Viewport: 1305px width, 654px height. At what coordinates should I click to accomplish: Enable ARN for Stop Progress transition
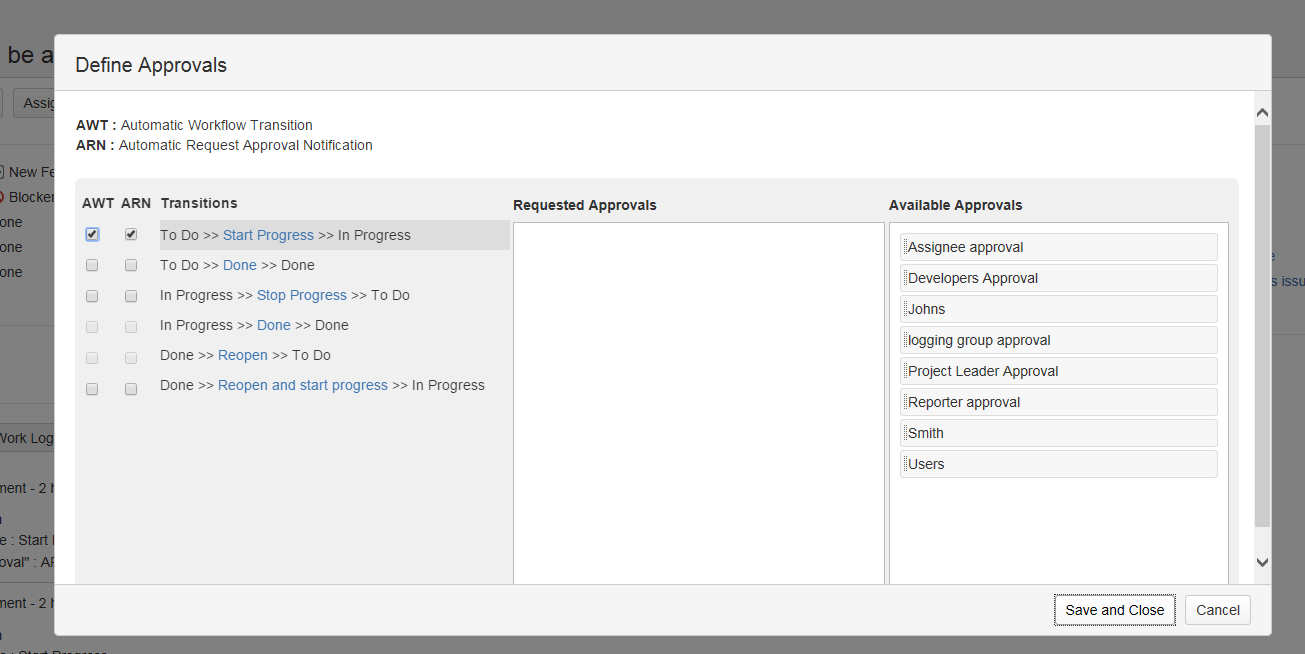(131, 296)
